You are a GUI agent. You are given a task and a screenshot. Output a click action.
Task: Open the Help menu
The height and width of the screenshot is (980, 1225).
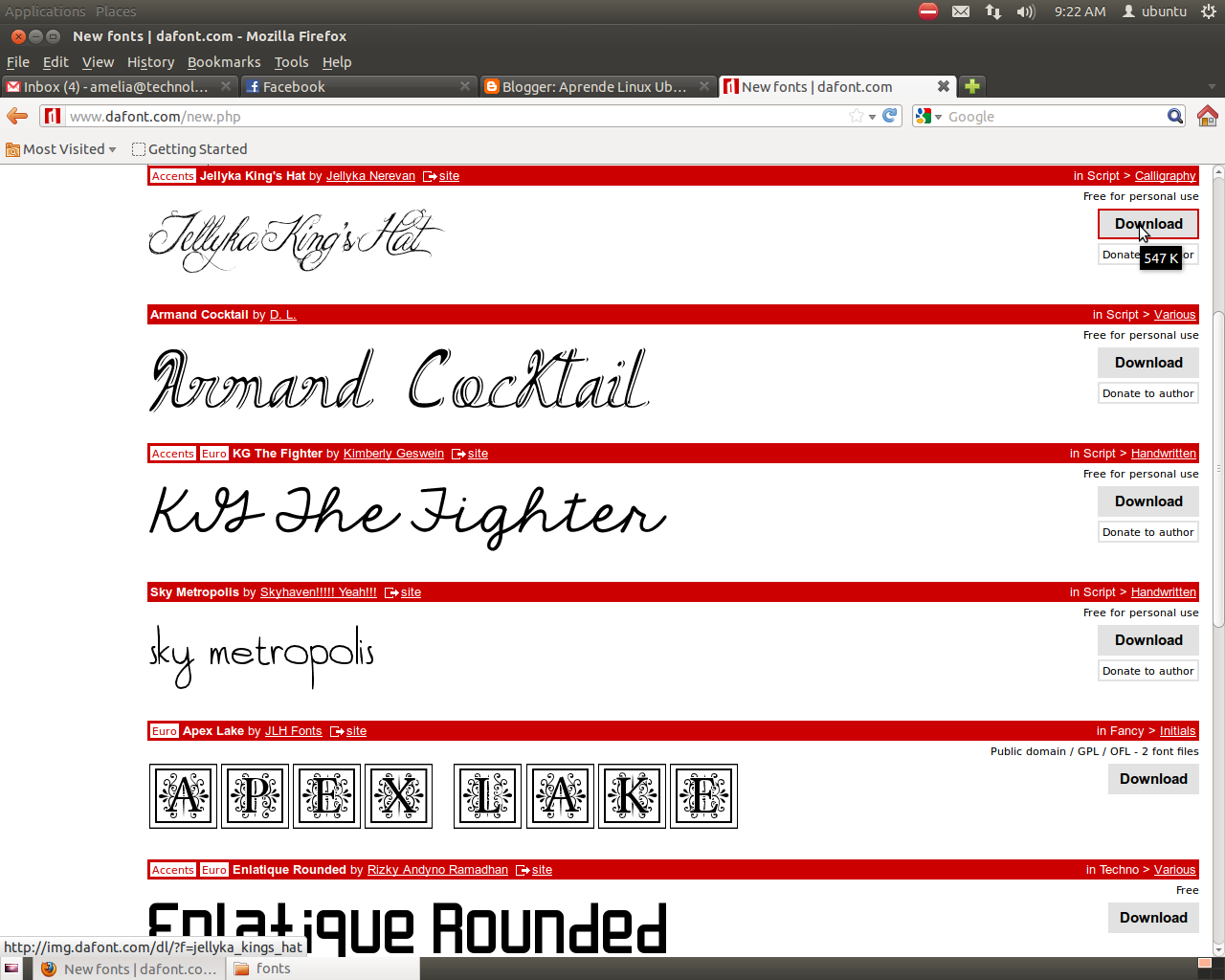(337, 62)
